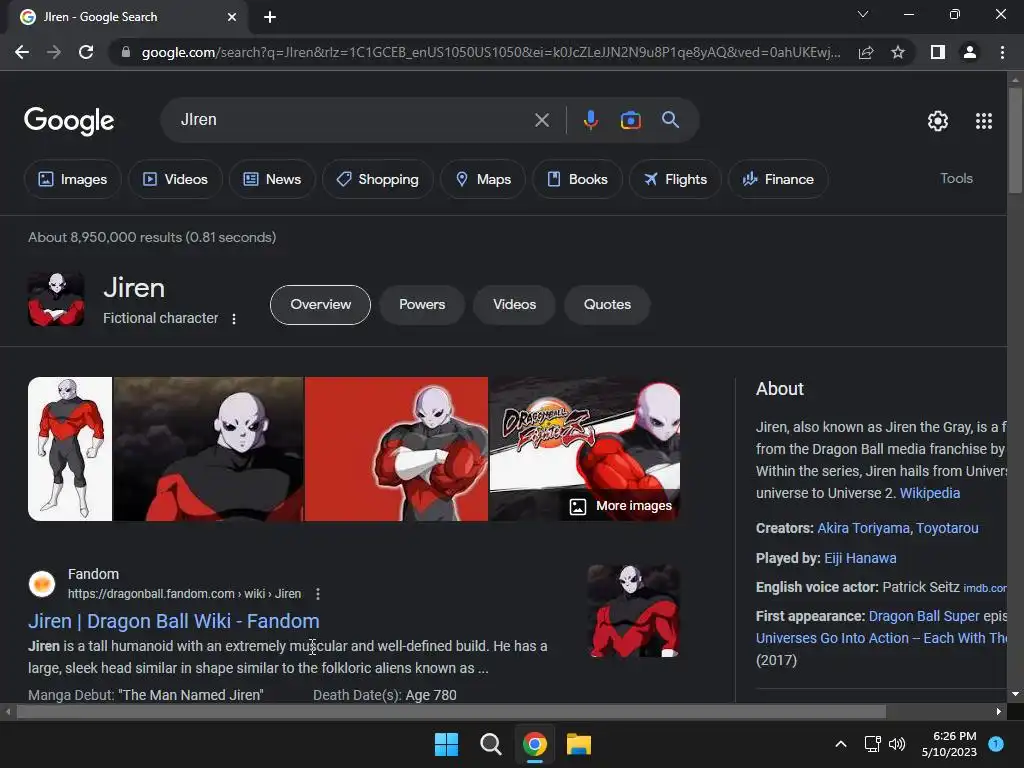Open a new browser tab
The width and height of the screenshot is (1024, 768).
pyautogui.click(x=270, y=17)
